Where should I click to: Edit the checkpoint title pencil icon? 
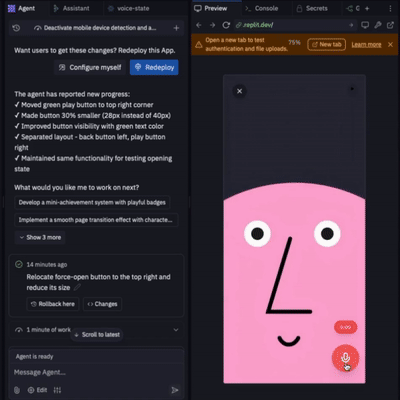[77, 287]
